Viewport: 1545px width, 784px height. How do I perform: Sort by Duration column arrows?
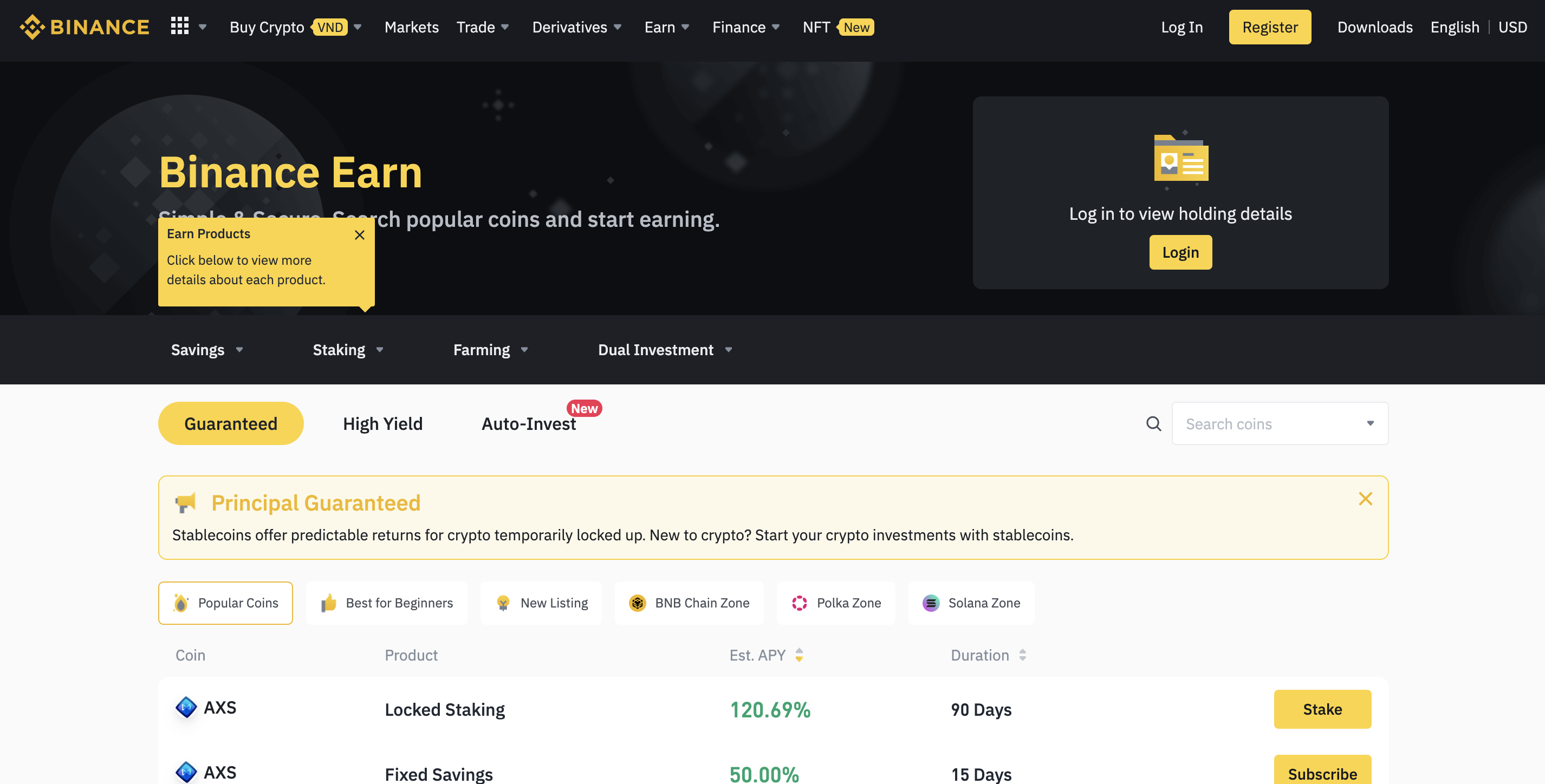(1022, 655)
